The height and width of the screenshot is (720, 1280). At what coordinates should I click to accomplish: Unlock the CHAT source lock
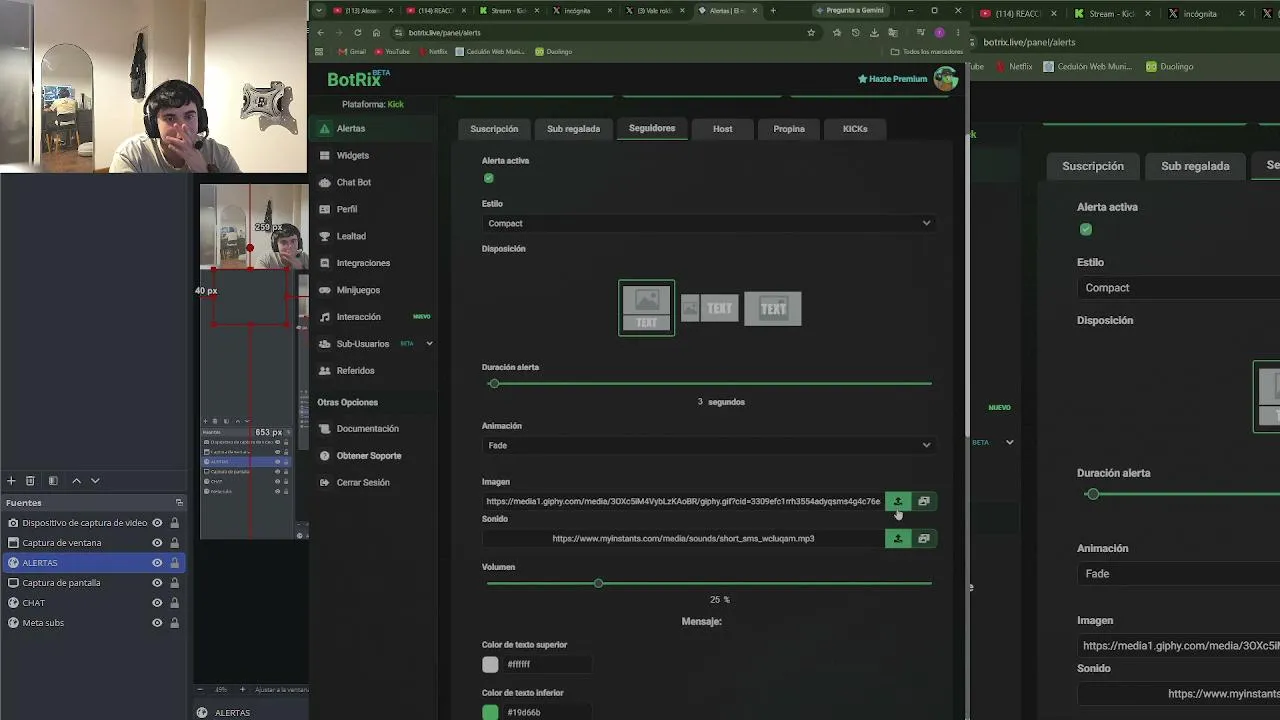click(174, 603)
